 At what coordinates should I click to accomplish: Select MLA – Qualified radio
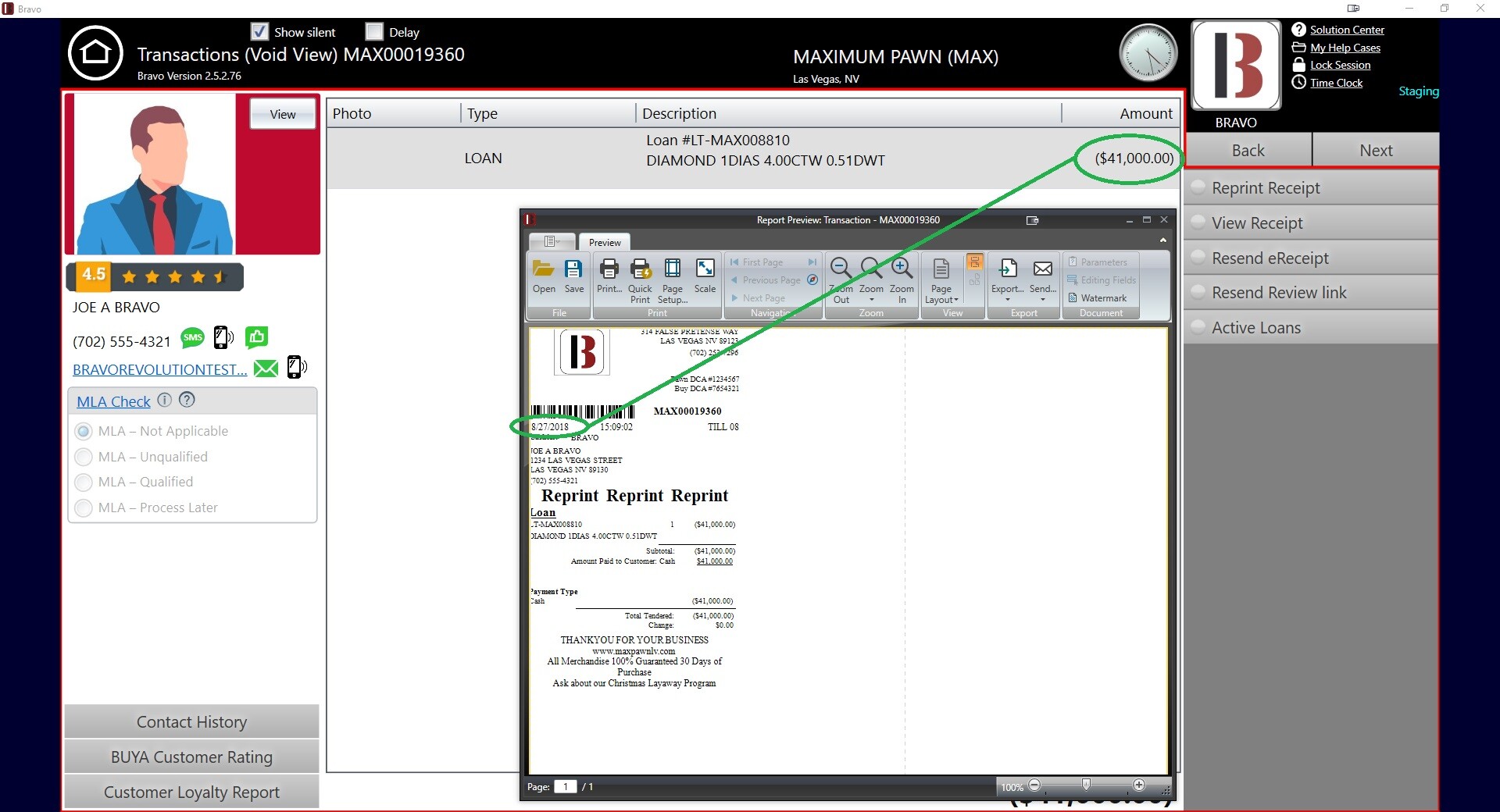coord(84,482)
